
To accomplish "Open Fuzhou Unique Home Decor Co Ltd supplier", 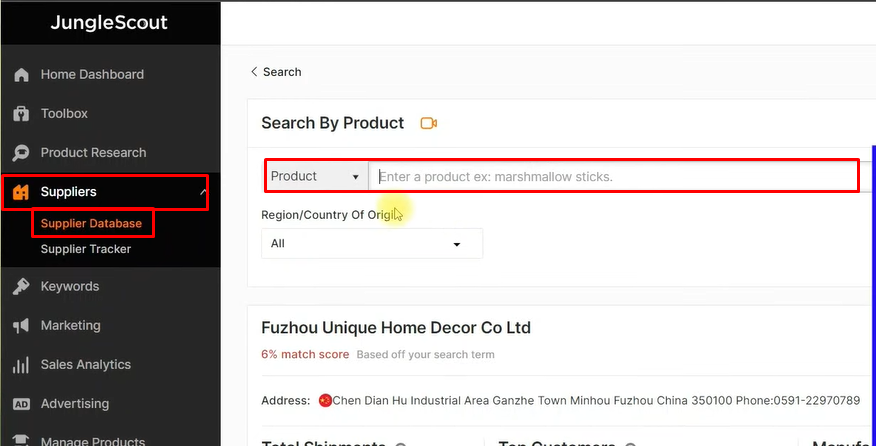I will pyautogui.click(x=396, y=328).
